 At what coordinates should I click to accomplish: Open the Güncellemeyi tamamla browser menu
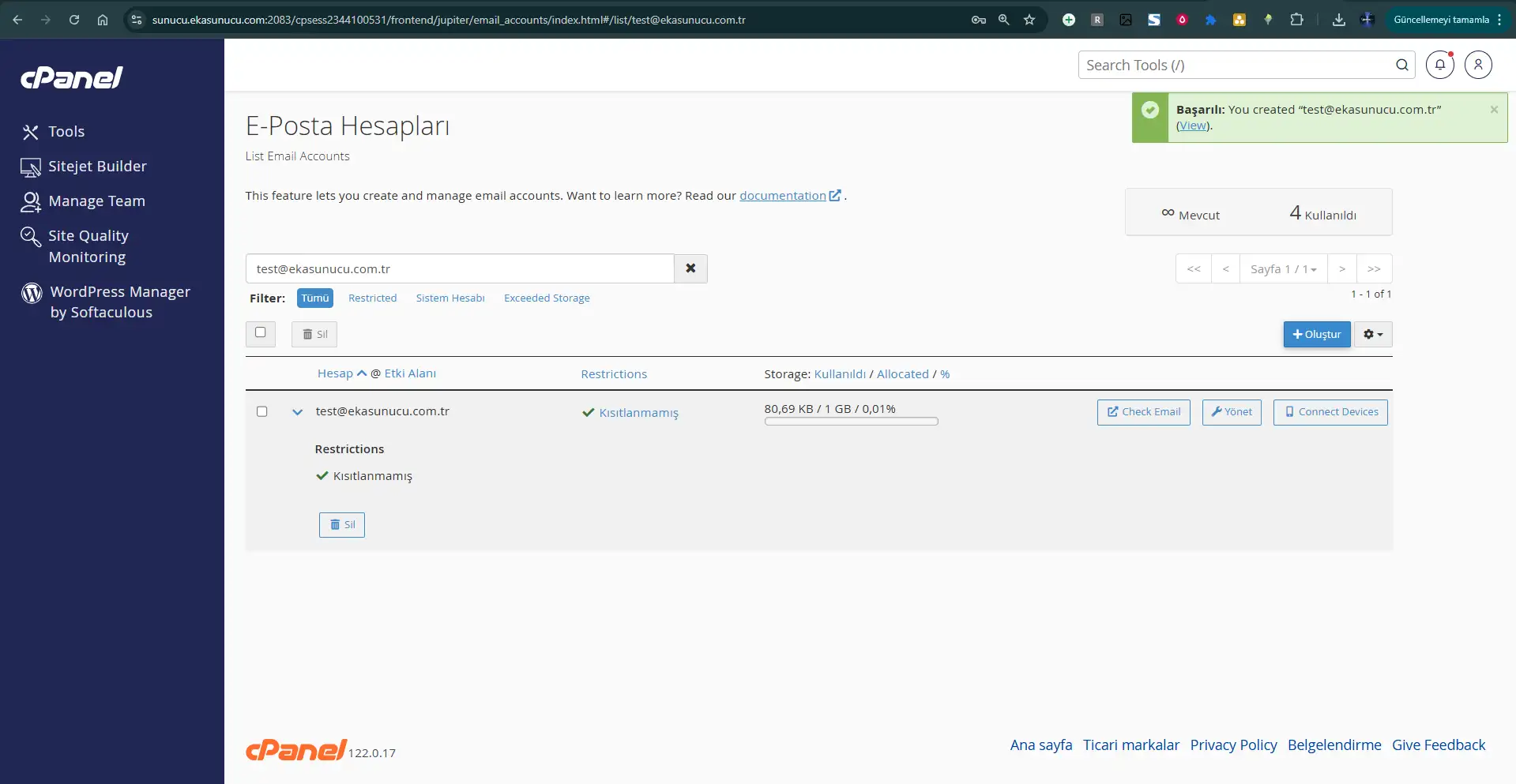tap(1447, 20)
